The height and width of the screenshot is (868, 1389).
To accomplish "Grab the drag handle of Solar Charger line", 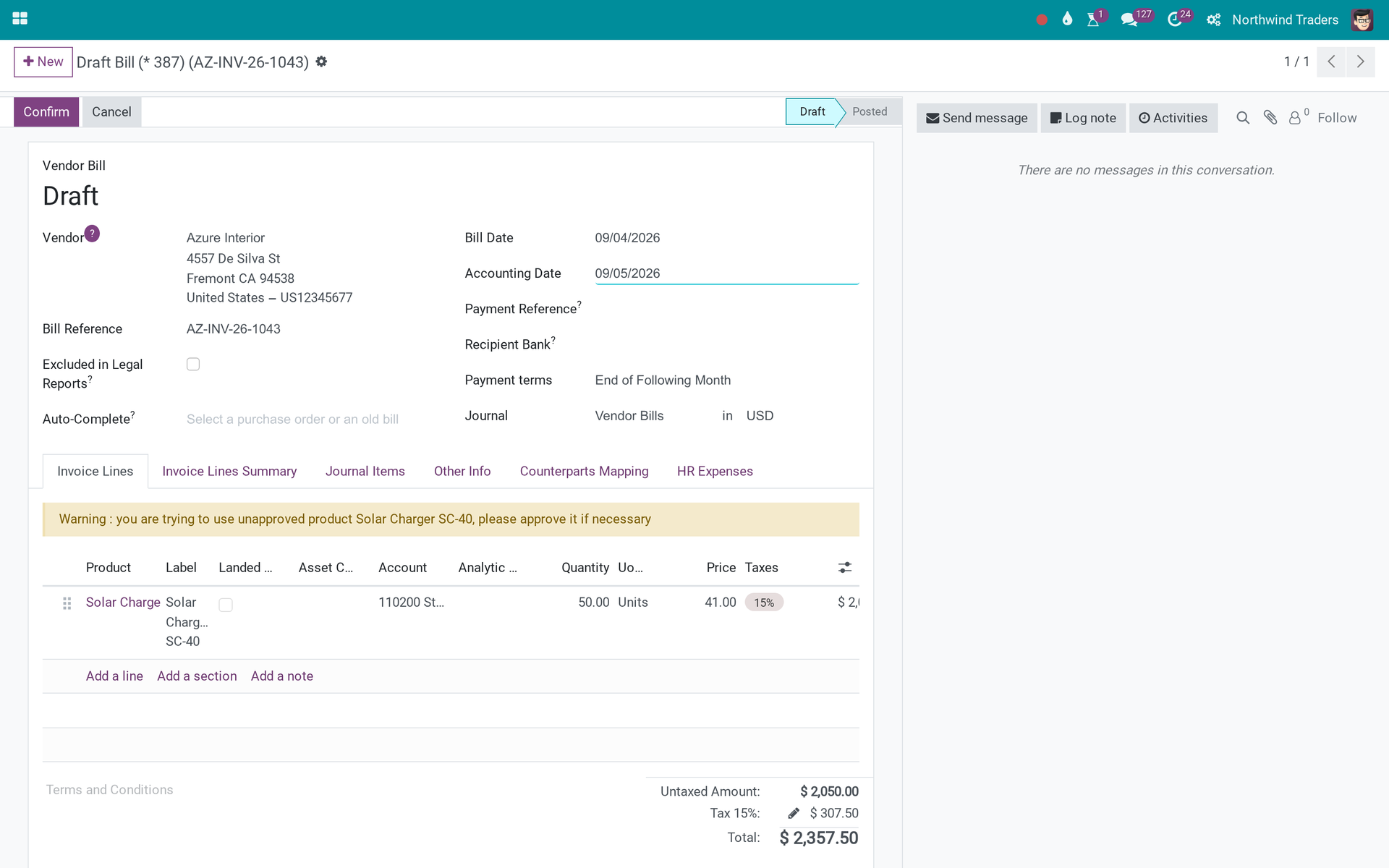I will coord(67,603).
